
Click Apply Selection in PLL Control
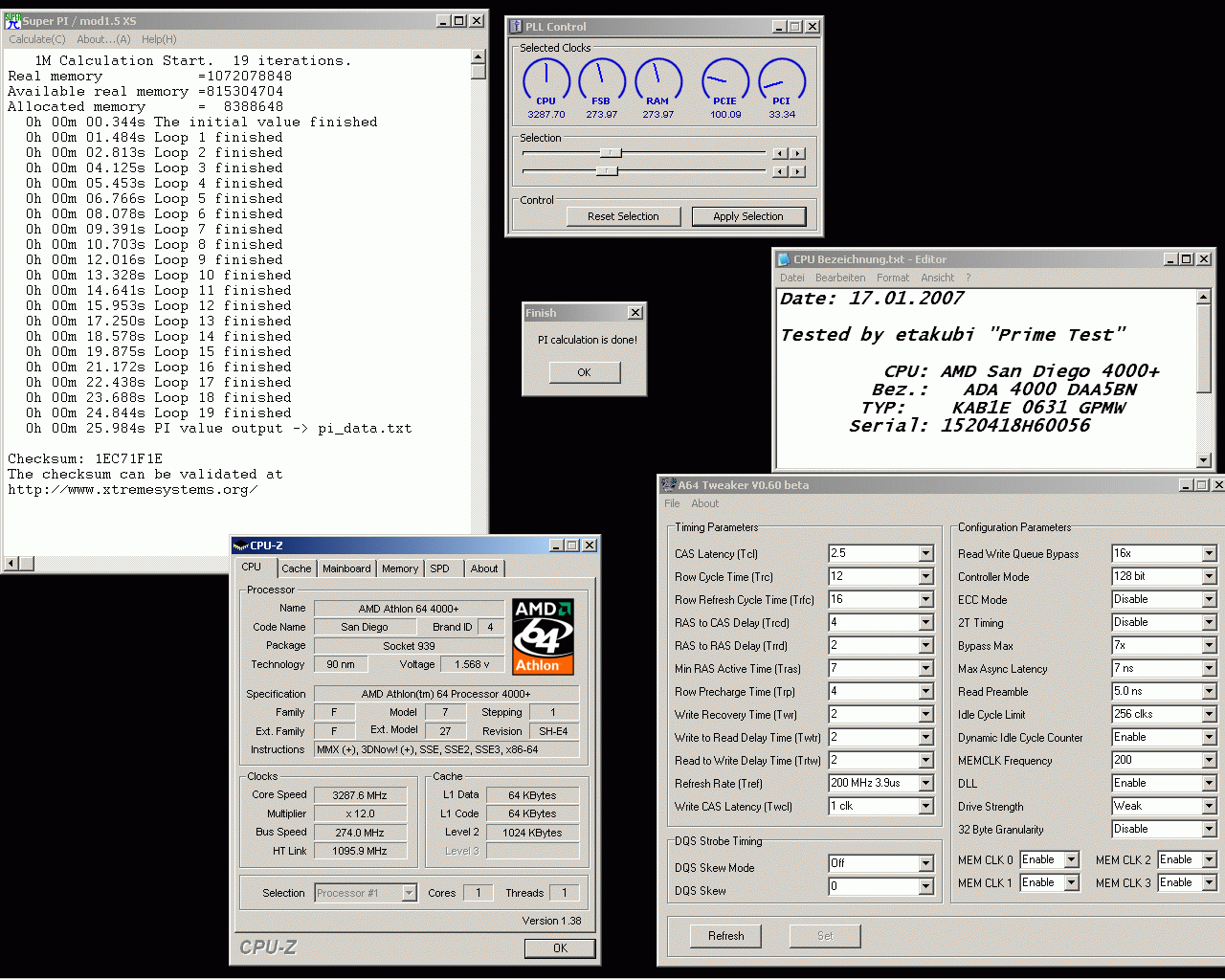click(748, 216)
